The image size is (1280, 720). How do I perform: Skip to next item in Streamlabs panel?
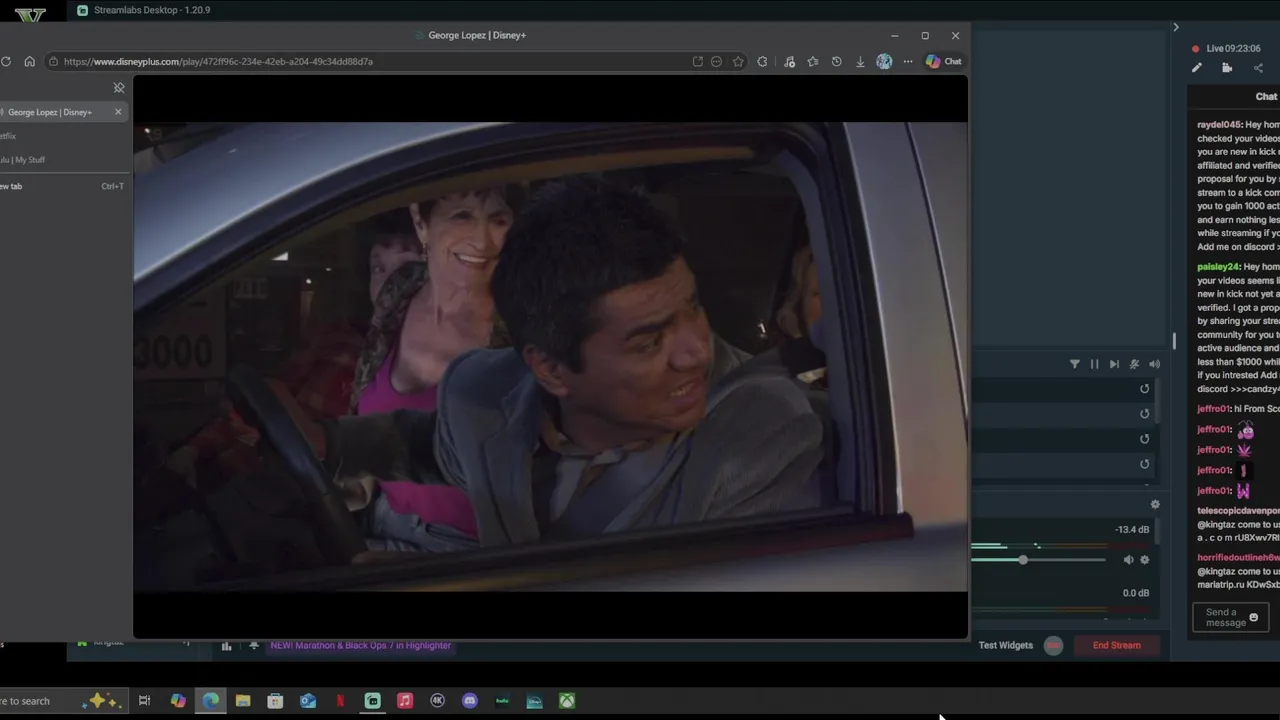point(1114,364)
